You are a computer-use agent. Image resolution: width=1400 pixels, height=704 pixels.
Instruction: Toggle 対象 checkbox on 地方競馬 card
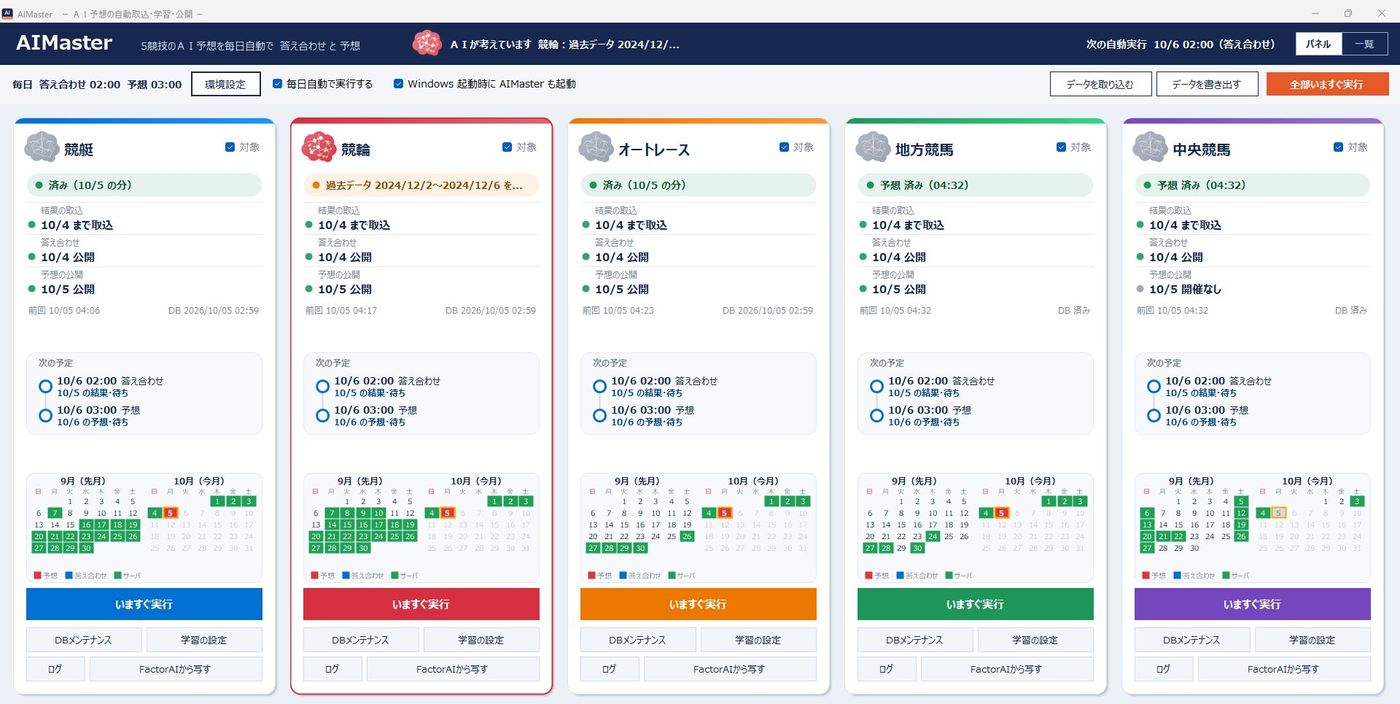[x=1061, y=147]
